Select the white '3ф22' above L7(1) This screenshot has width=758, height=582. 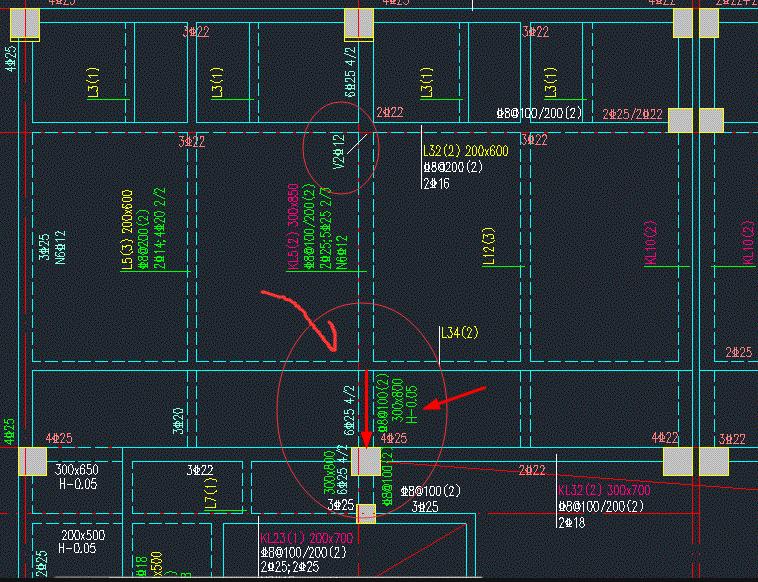[200, 469]
